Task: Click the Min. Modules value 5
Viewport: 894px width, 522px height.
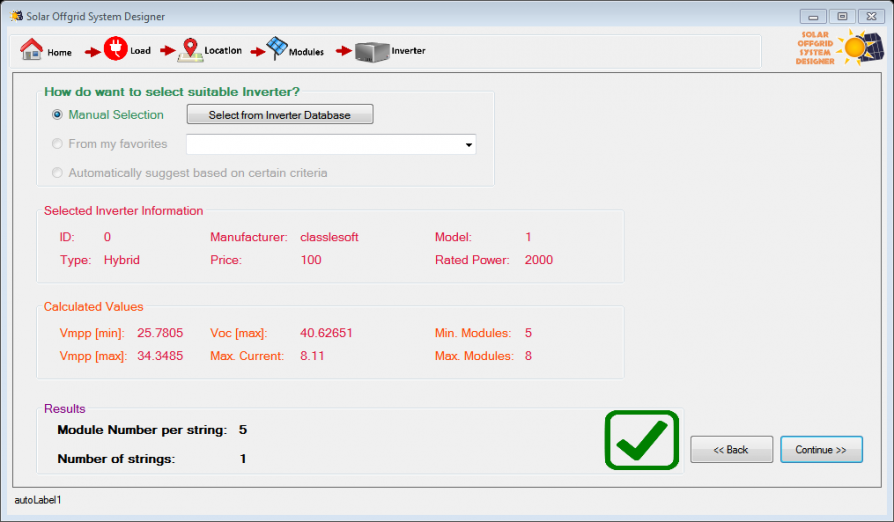Action: tap(529, 333)
